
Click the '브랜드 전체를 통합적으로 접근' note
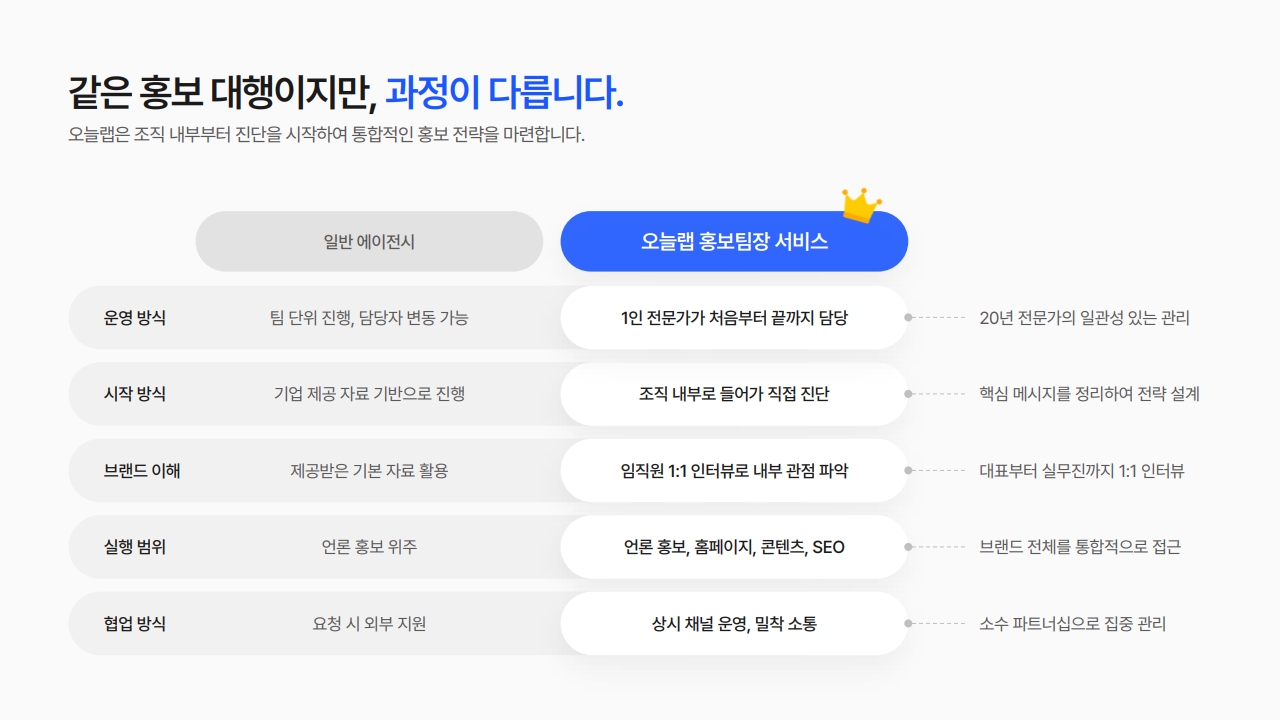1080,547
